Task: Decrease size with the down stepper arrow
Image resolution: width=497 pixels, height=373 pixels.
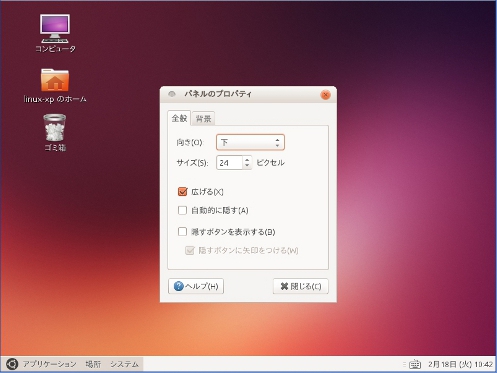Action: [247, 166]
